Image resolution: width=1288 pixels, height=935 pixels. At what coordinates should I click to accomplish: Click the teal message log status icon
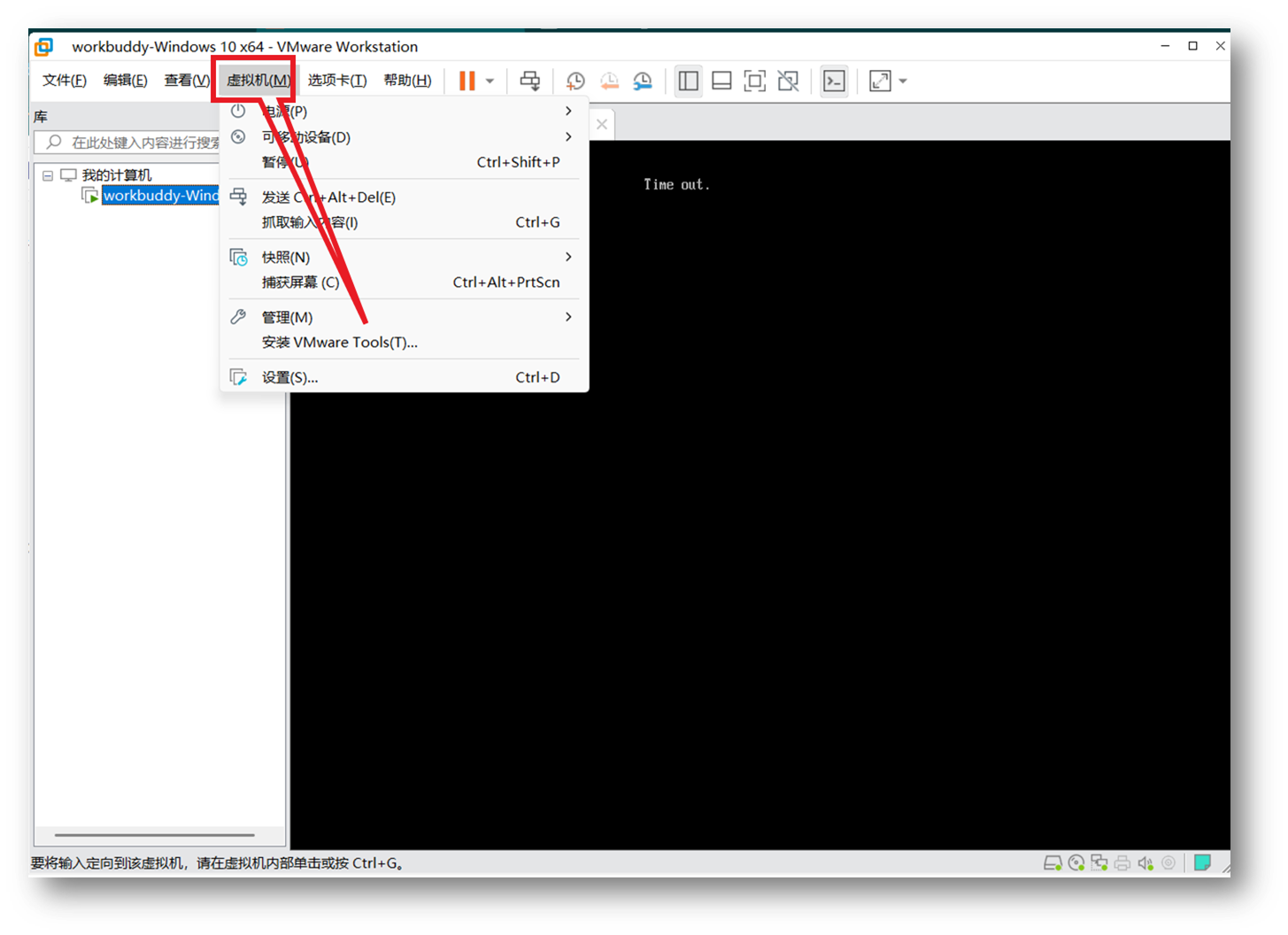tap(1202, 862)
